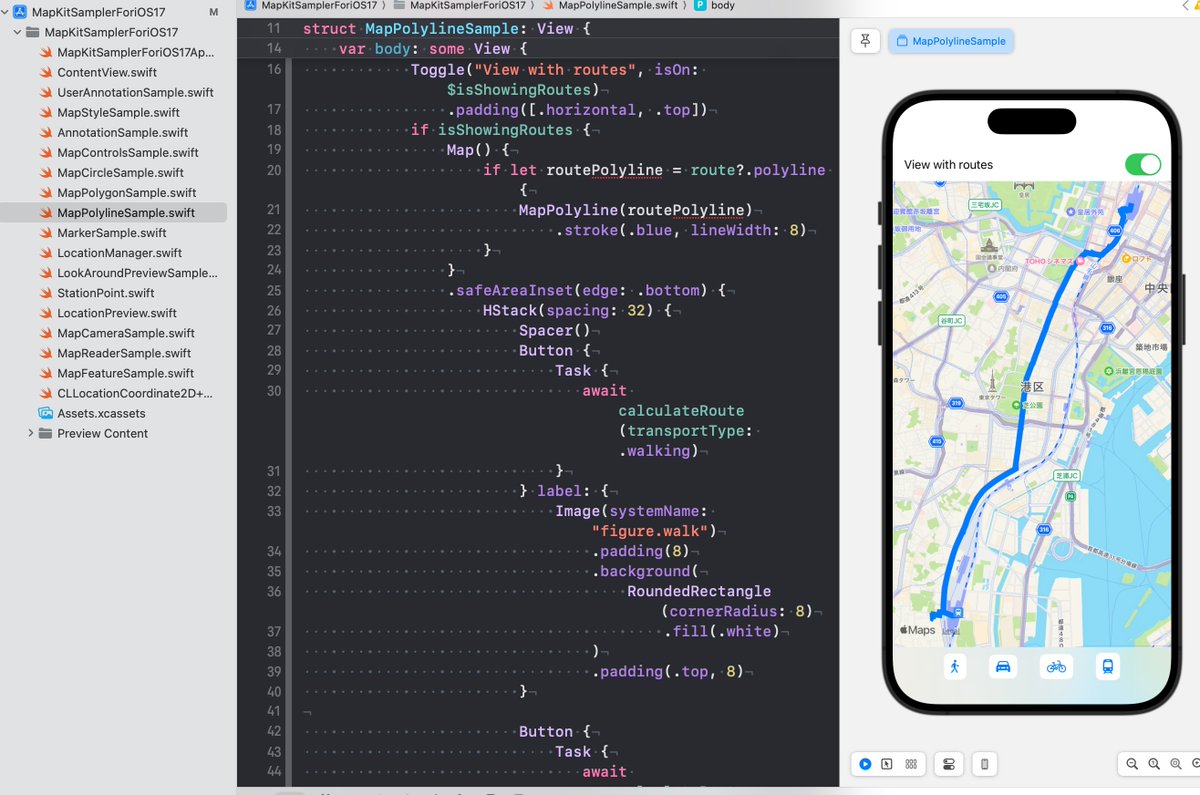The image size is (1200, 795).
Task: Choose preview device with the phone icon
Action: click(985, 764)
